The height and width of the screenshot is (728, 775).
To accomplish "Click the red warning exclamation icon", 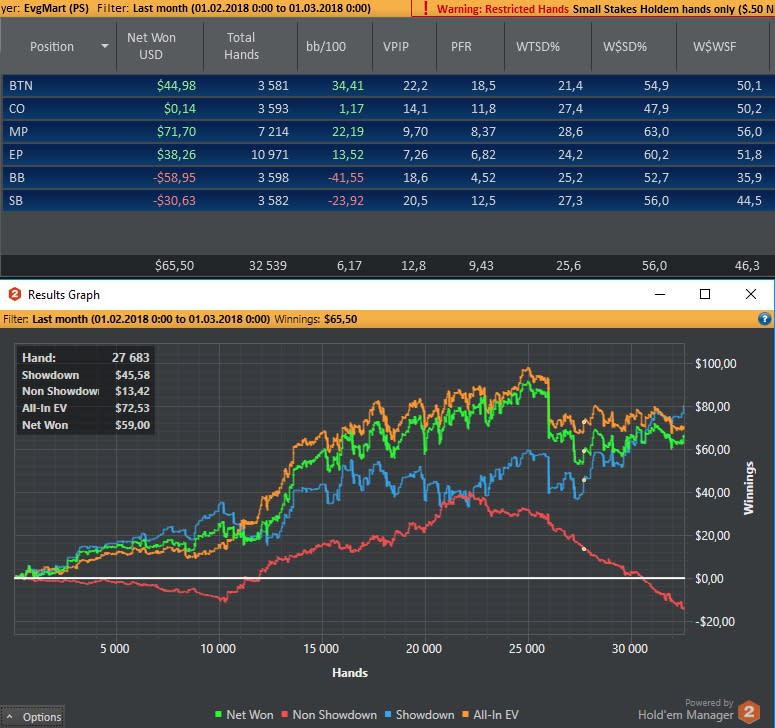I will click(426, 8).
